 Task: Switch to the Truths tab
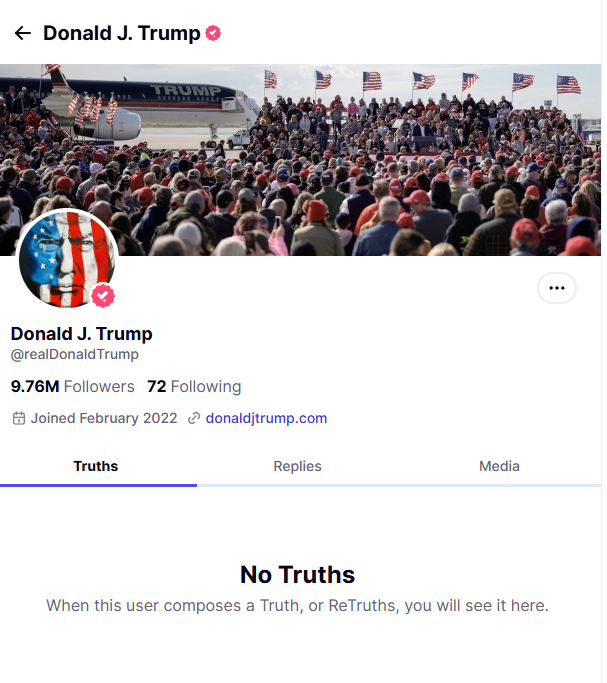[96, 466]
